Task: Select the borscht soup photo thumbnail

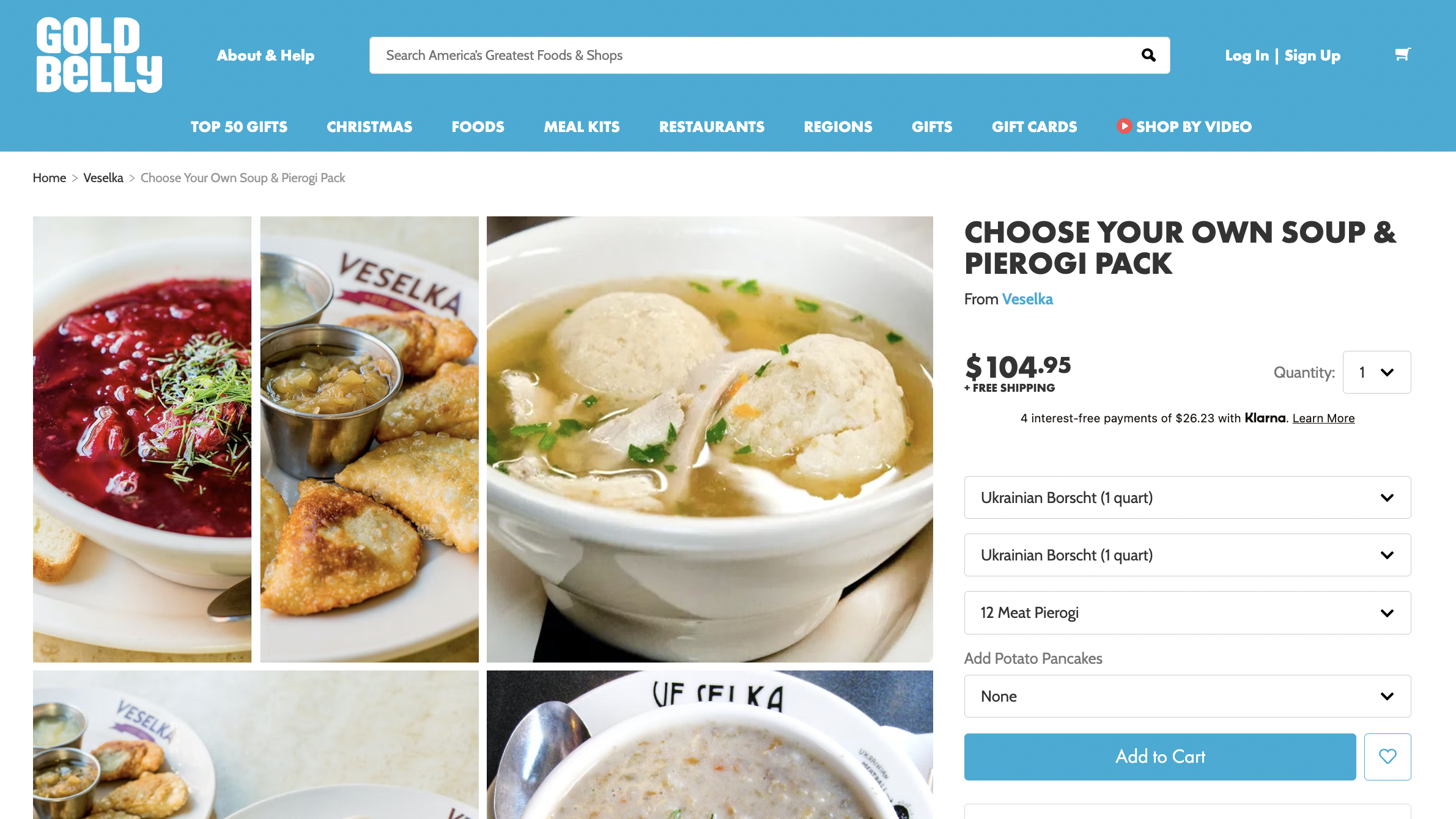Action: (x=142, y=439)
